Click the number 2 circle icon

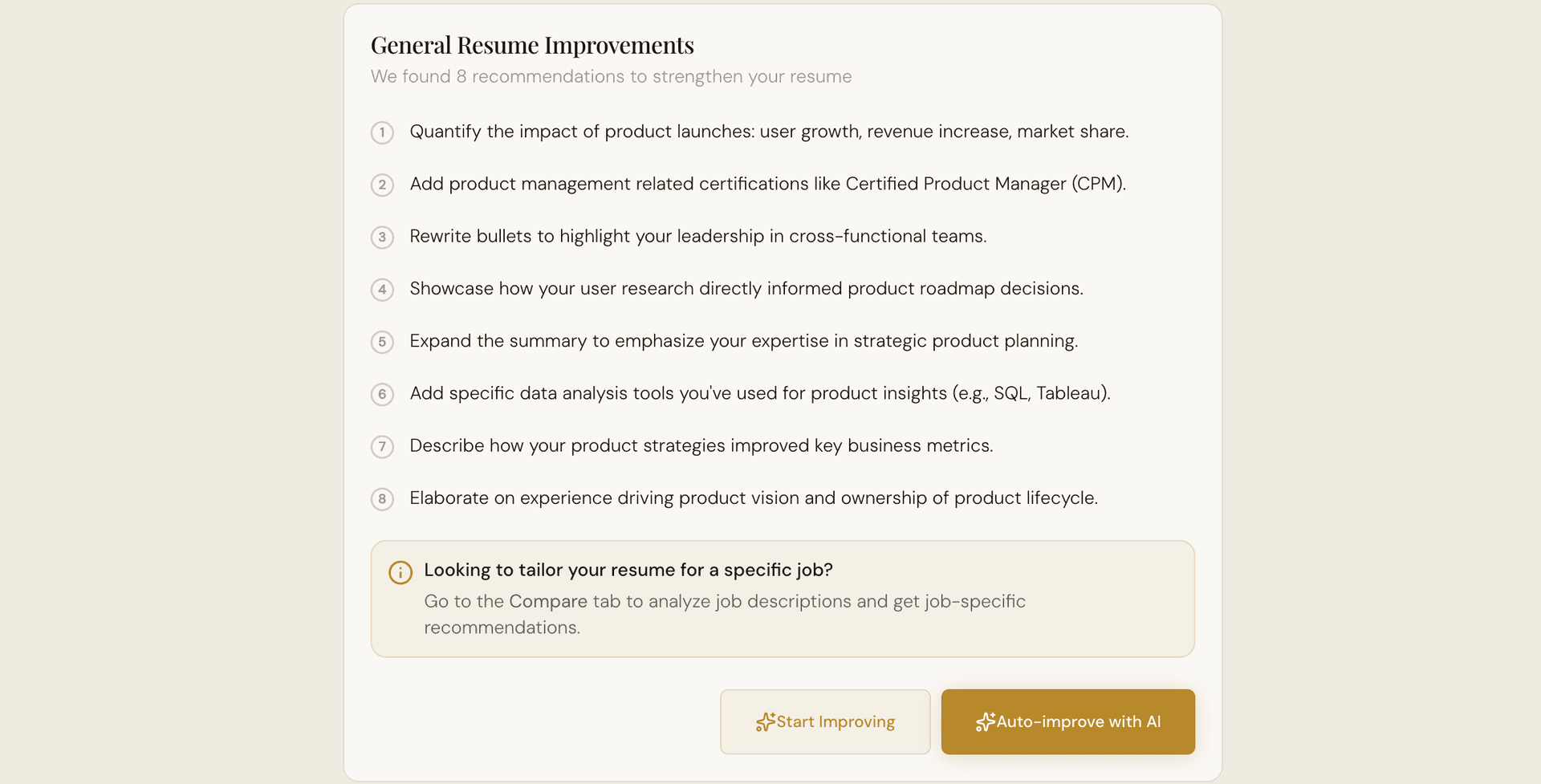point(382,185)
